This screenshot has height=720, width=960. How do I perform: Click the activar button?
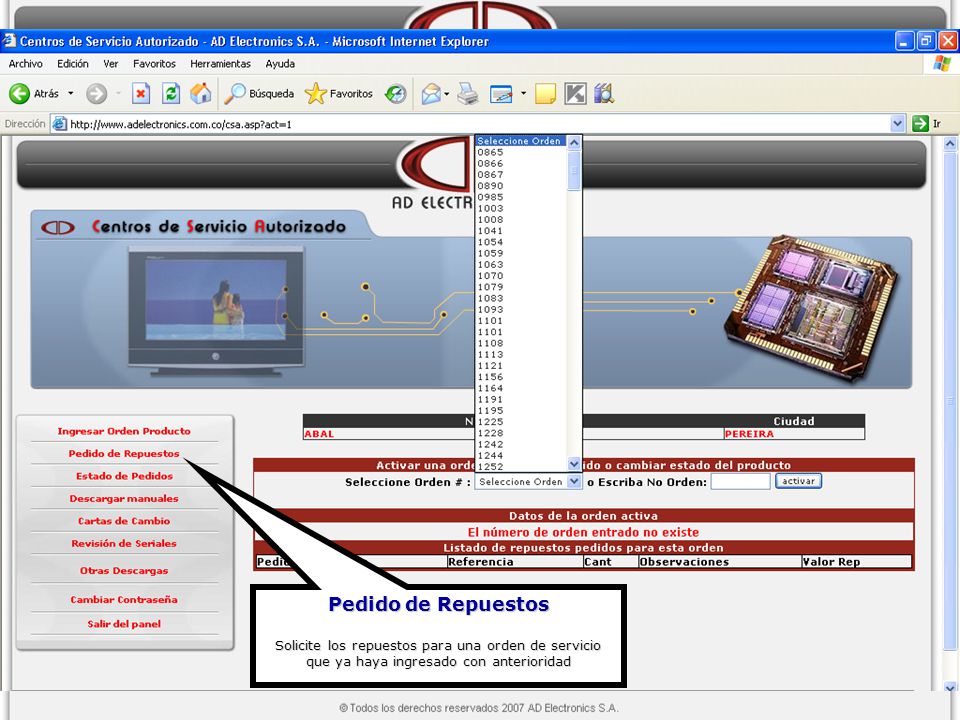[798, 481]
